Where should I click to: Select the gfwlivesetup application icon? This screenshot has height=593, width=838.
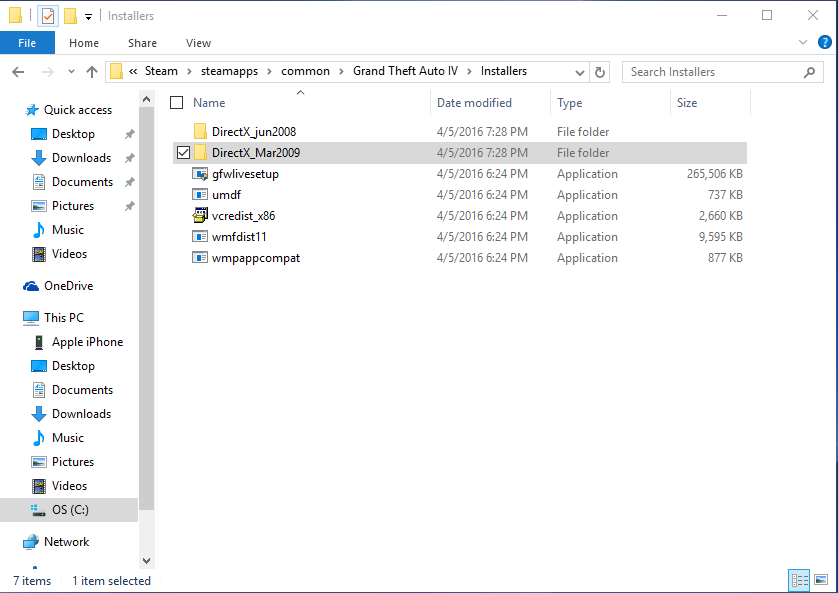pyautogui.click(x=200, y=174)
